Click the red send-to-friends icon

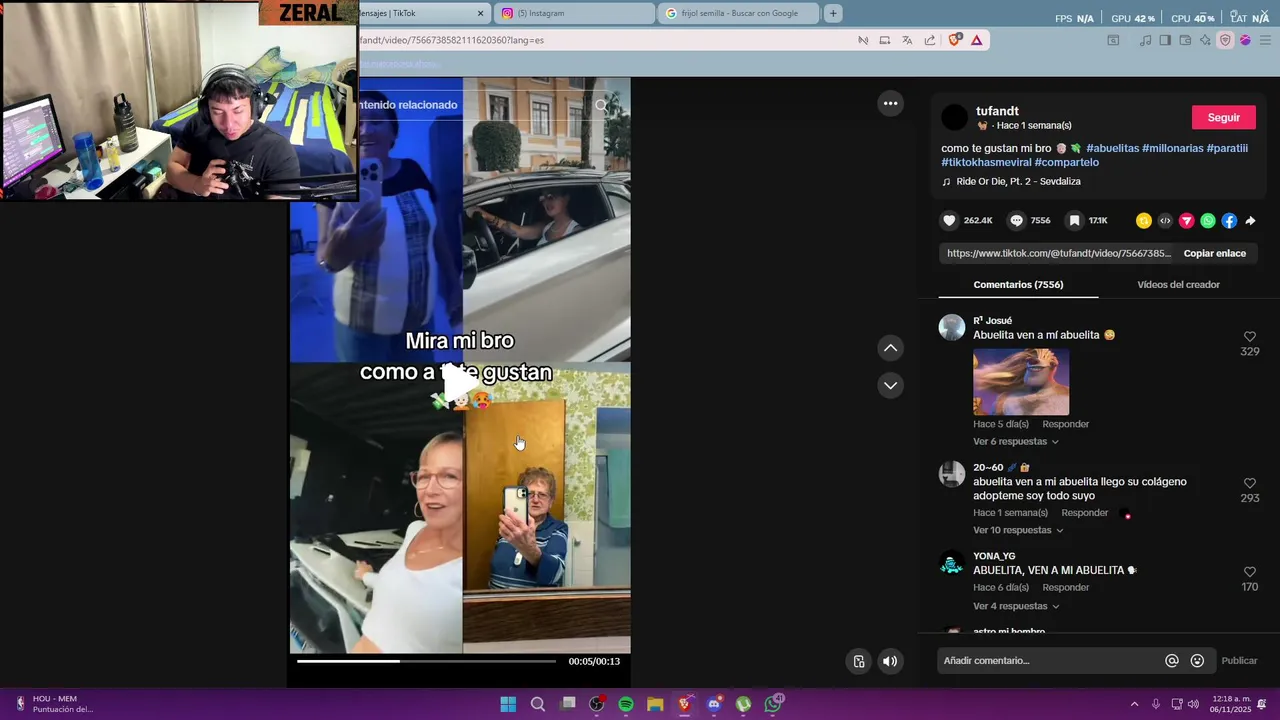(1187, 220)
